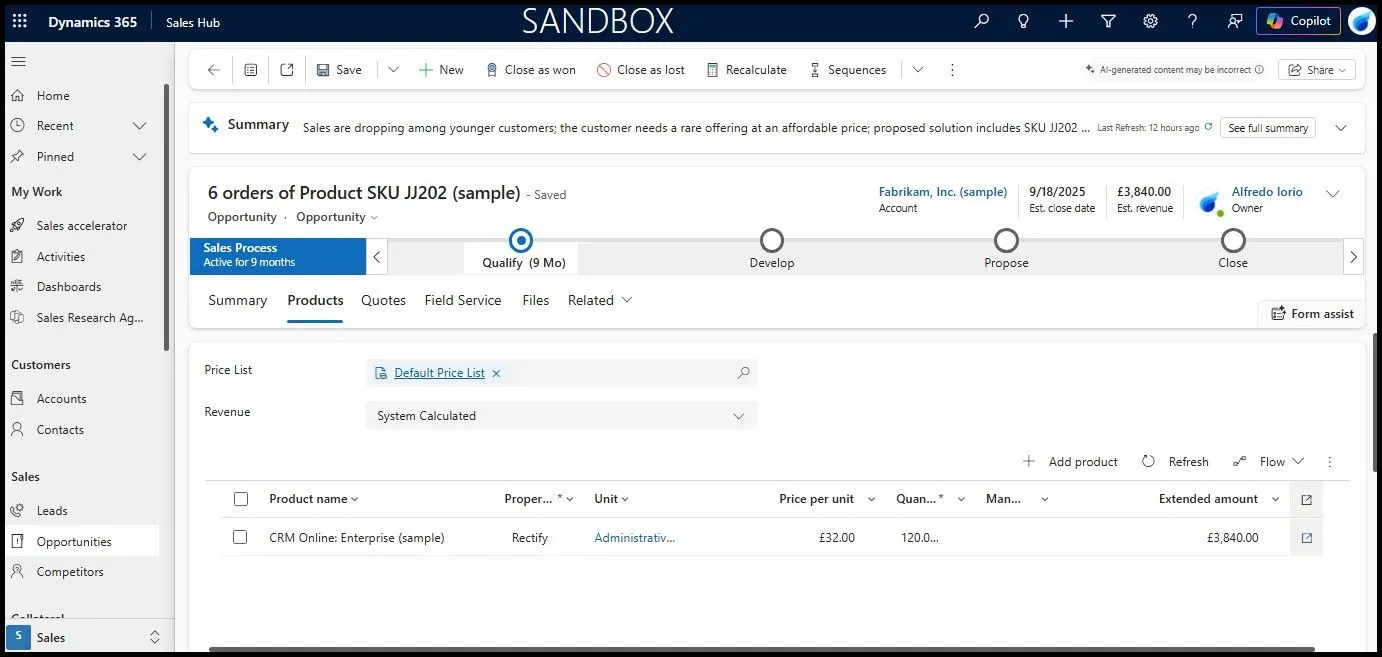Viewport: 1382px width, 657px height.
Task: Switch to the Quotes tab
Action: 384,300
